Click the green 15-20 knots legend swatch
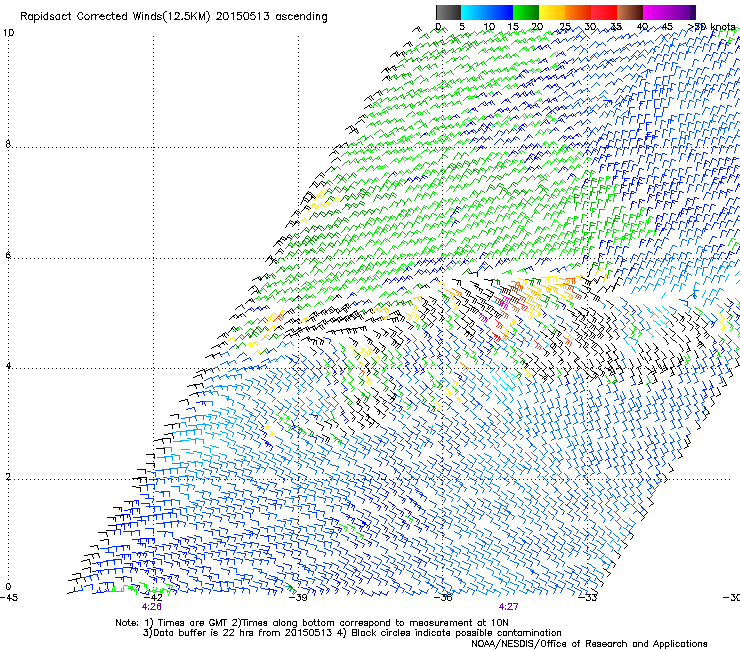The image size is (740, 650). (x=526, y=12)
